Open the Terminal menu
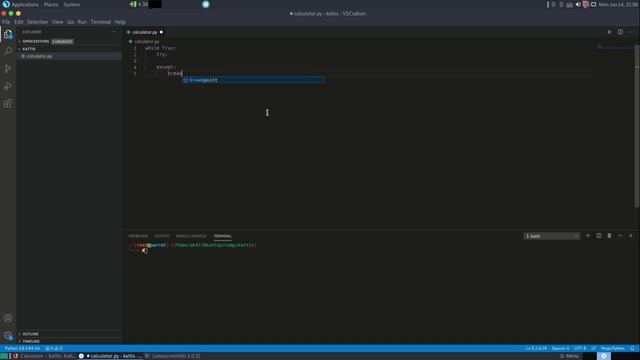The width and height of the screenshot is (640, 360). coord(100,22)
